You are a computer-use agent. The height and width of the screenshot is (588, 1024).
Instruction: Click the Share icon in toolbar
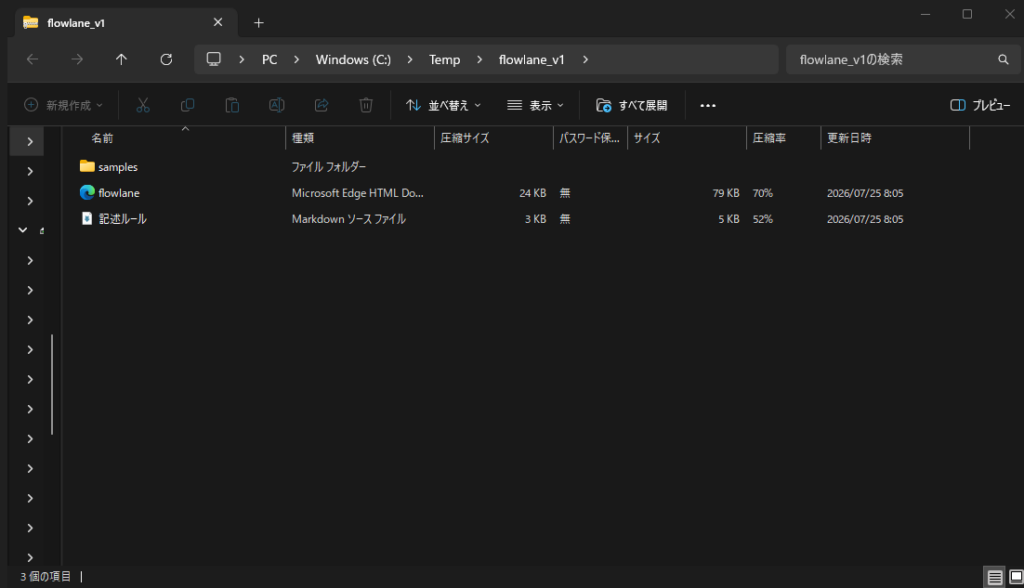click(x=321, y=105)
